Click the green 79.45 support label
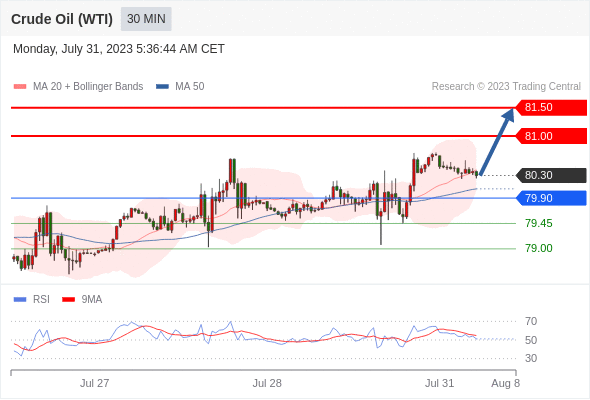Screen dimensions: 590x400 [539, 224]
